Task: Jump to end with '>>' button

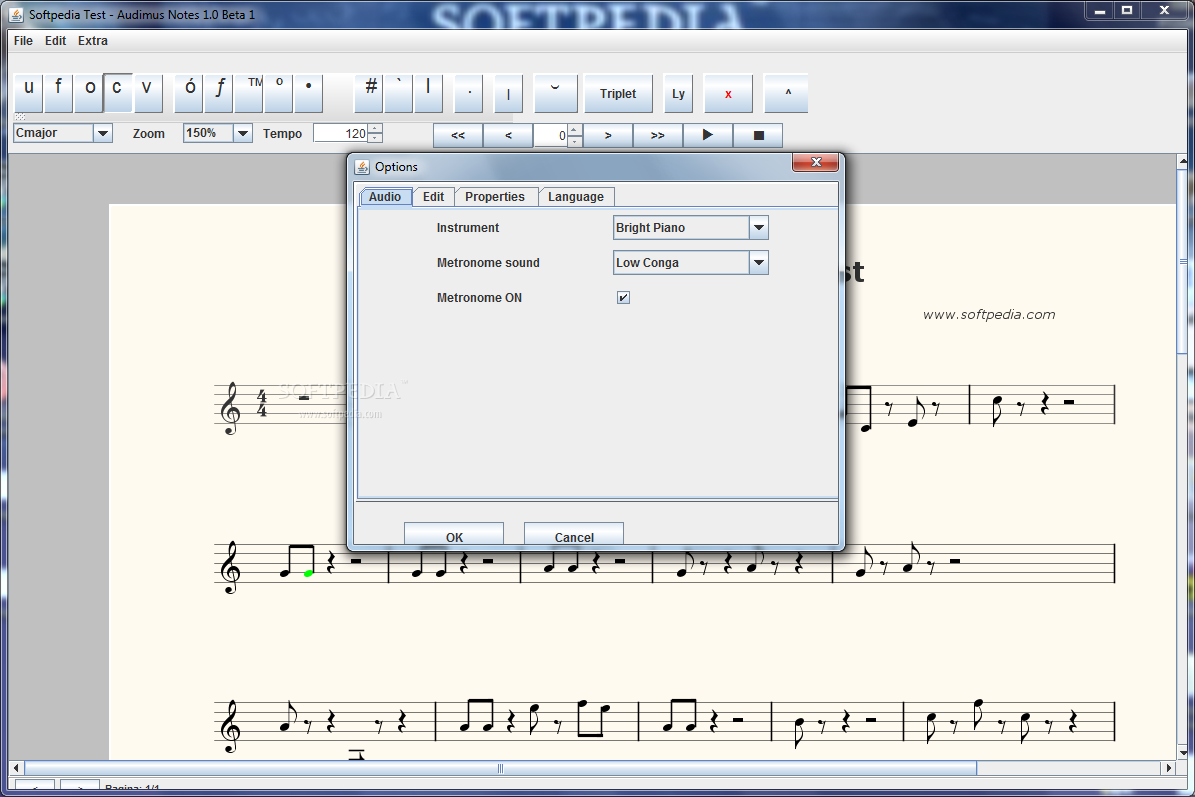Action: [x=658, y=136]
